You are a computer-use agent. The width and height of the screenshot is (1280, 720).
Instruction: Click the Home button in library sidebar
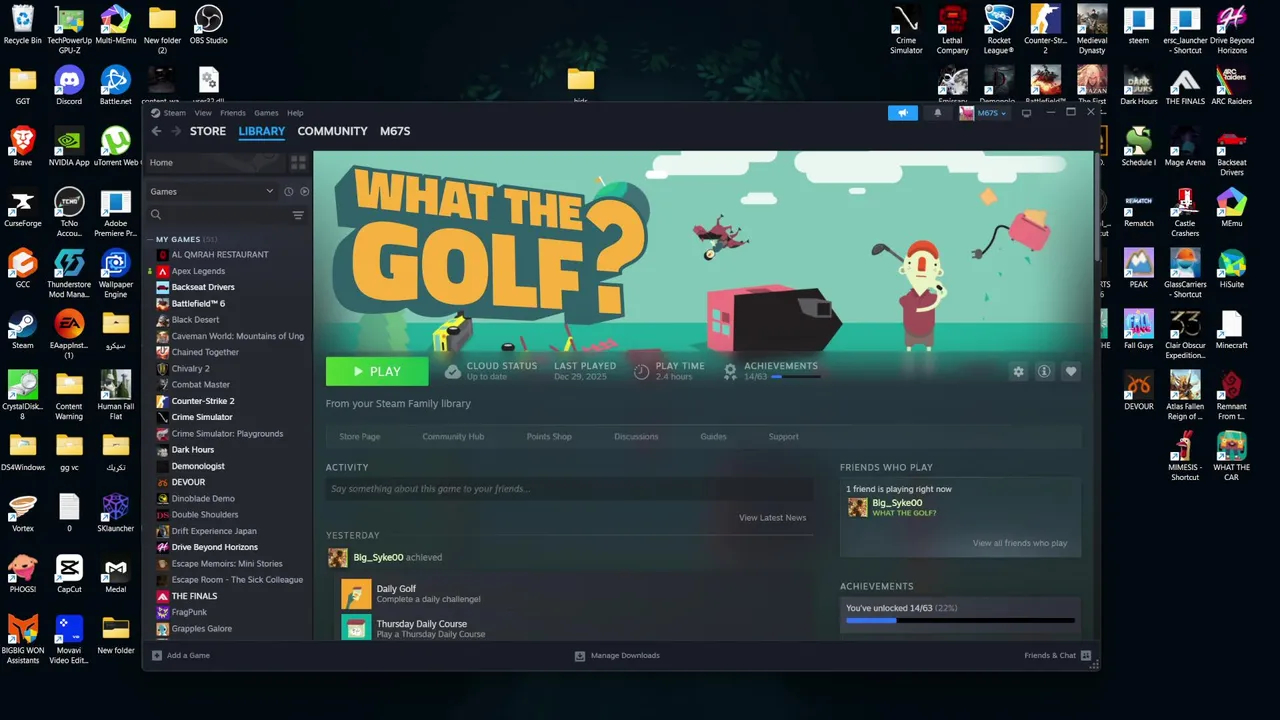click(x=217, y=162)
